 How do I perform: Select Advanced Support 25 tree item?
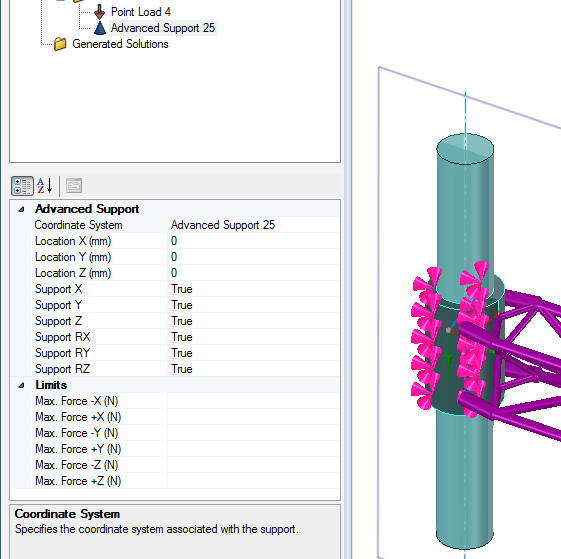pos(163,28)
